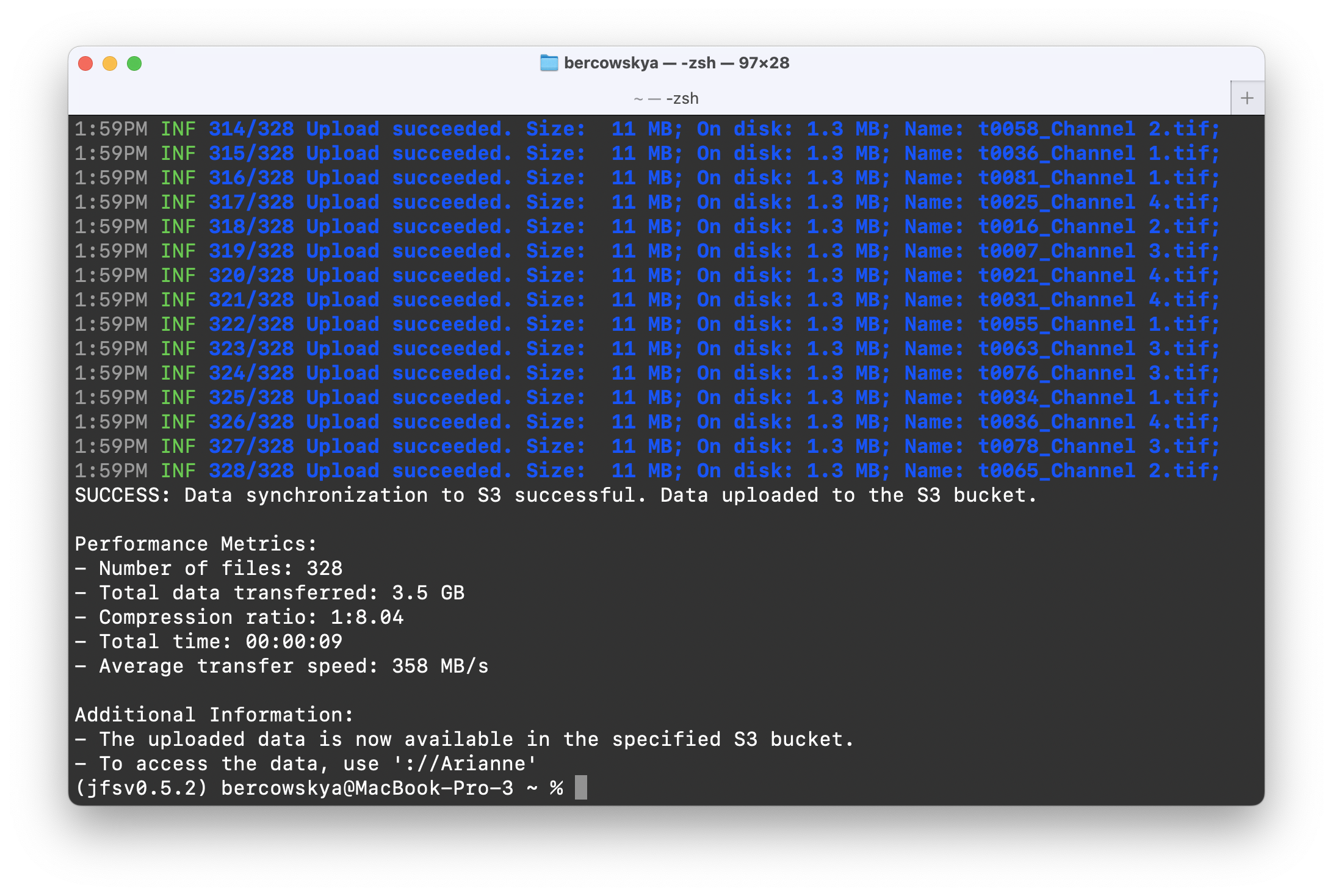This screenshot has height=896, width=1333.
Task: Click the window title 'bercowskya — -zsh — 97×28'
Action: coord(676,63)
